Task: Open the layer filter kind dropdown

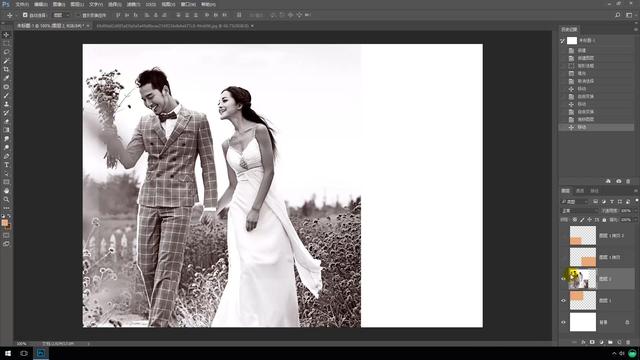Action: click(575, 202)
